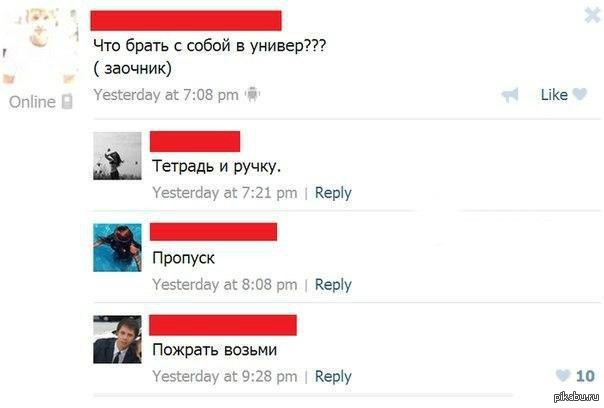Click the mobile phone icon next to Online
The width and height of the screenshot is (604, 408).
67,101
